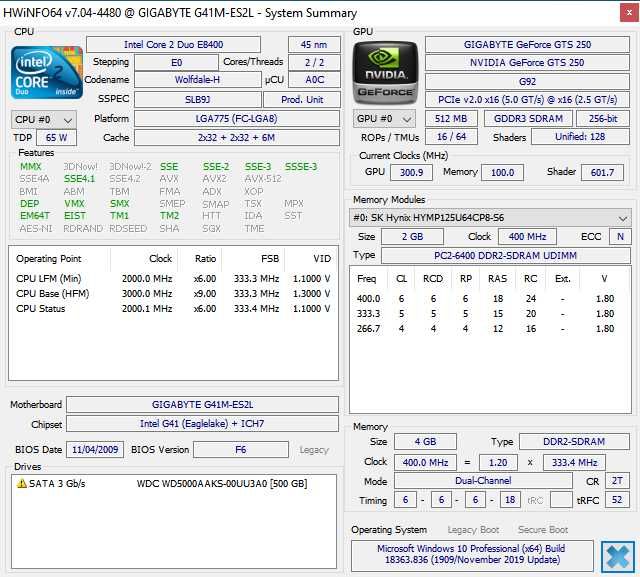Click the Intel G41 (Eaglelake) + ICH7 chipset field

[x=202, y=424]
